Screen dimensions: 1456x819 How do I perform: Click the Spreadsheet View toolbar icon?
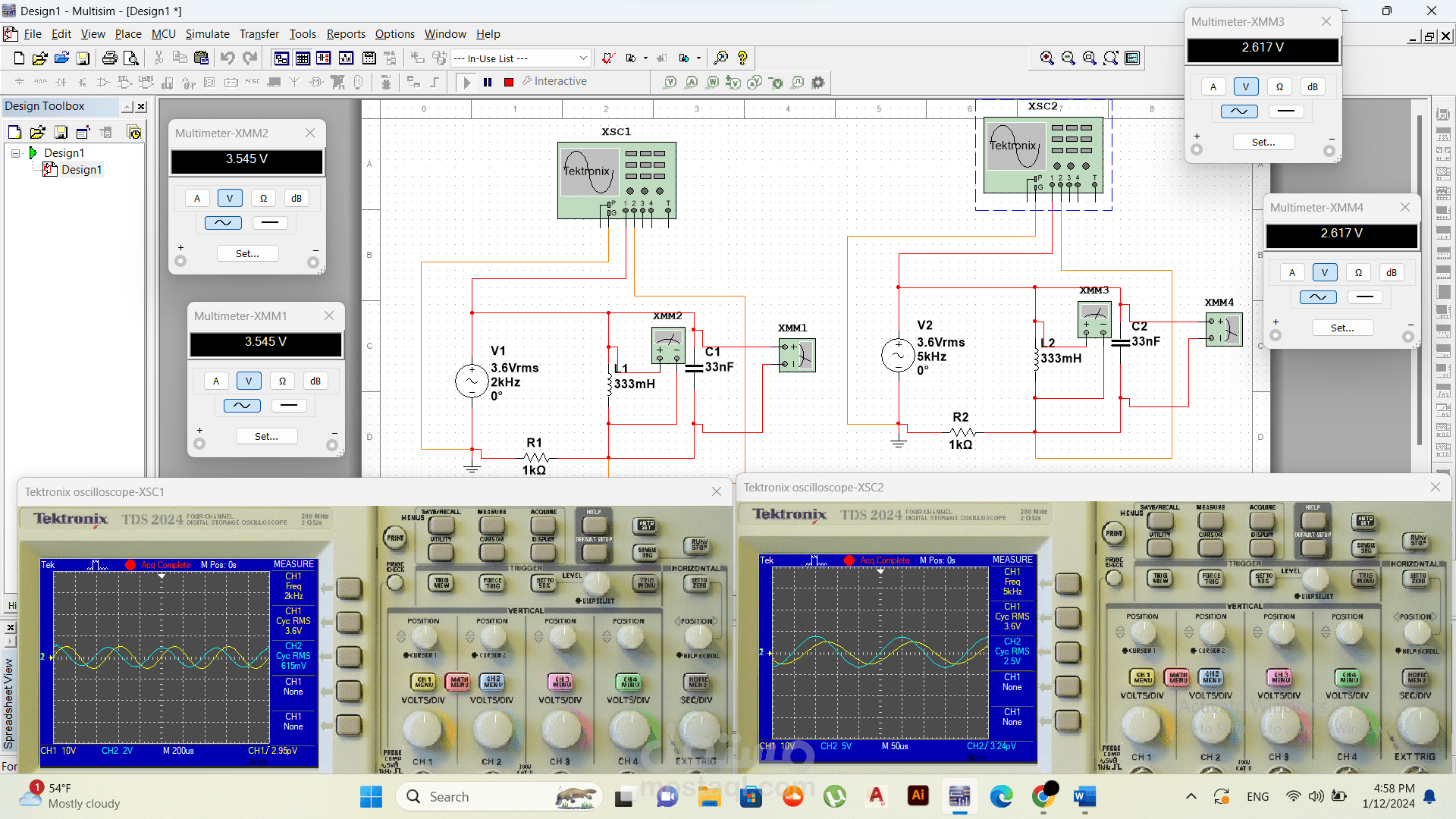(303, 58)
